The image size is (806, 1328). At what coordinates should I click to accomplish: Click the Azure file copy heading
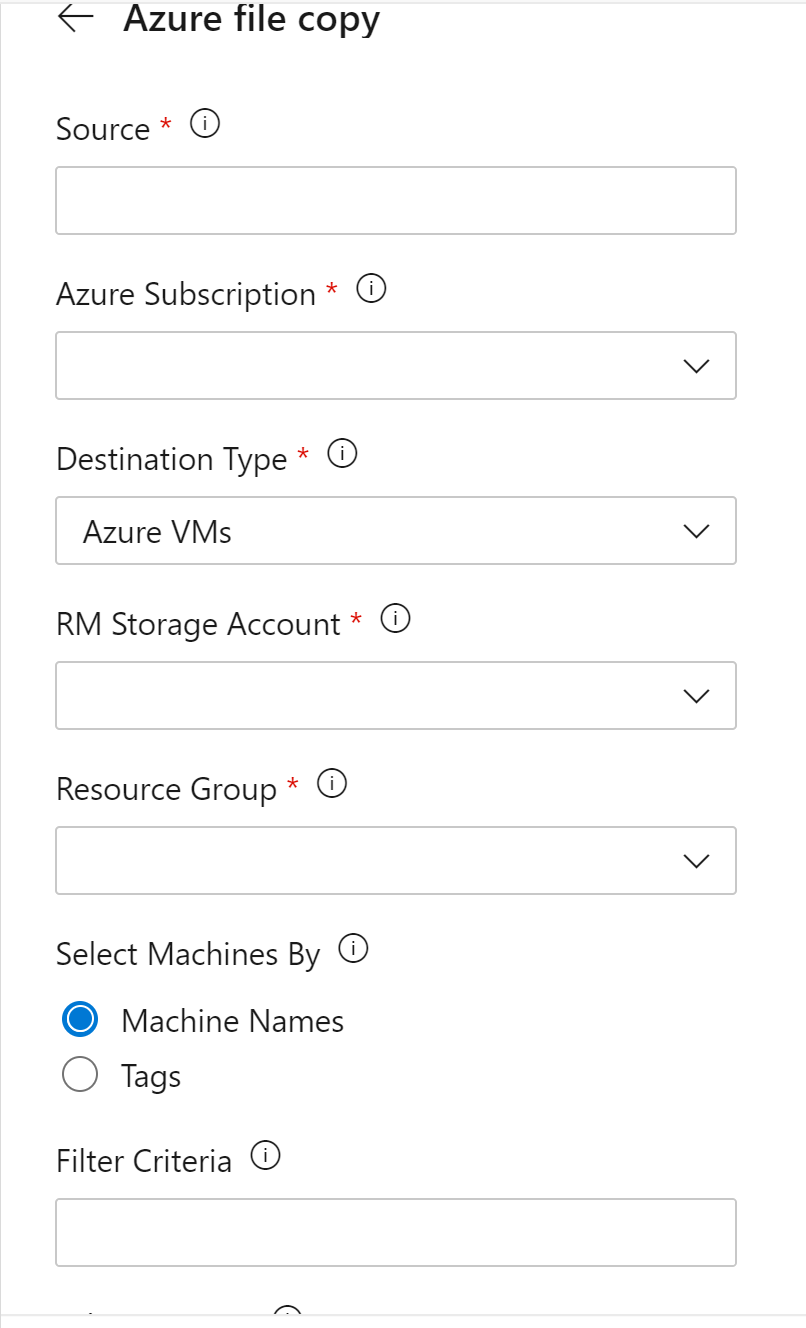pos(251,20)
